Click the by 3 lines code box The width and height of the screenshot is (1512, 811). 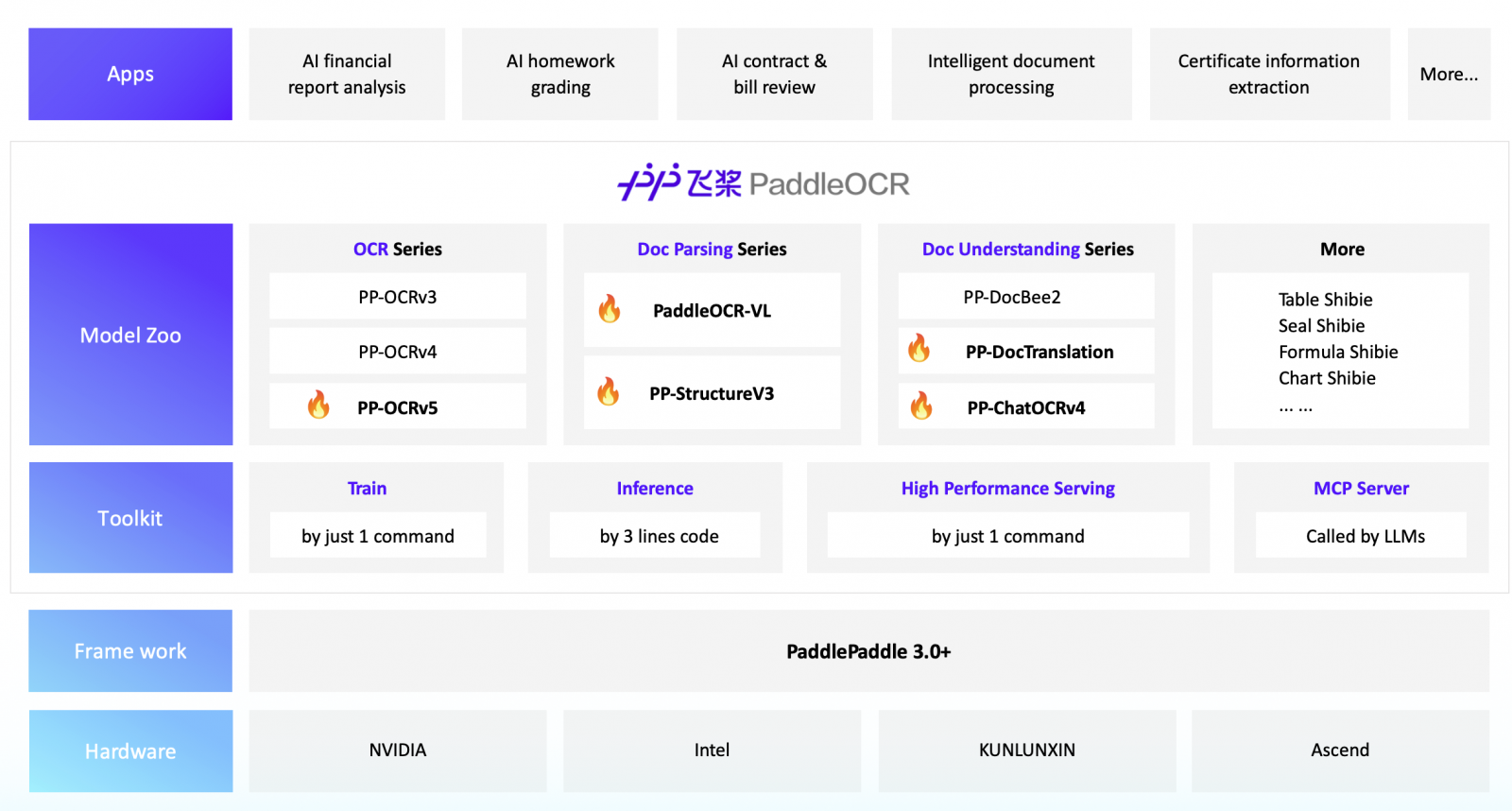(655, 536)
